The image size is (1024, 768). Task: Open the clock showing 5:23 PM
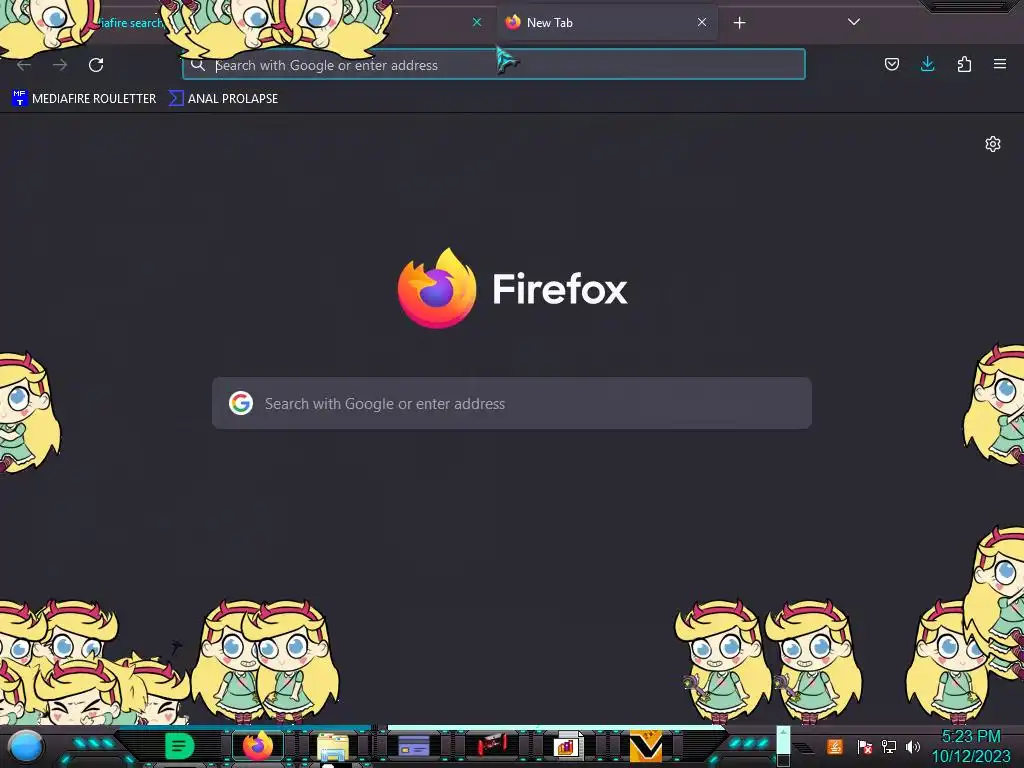pos(971,746)
